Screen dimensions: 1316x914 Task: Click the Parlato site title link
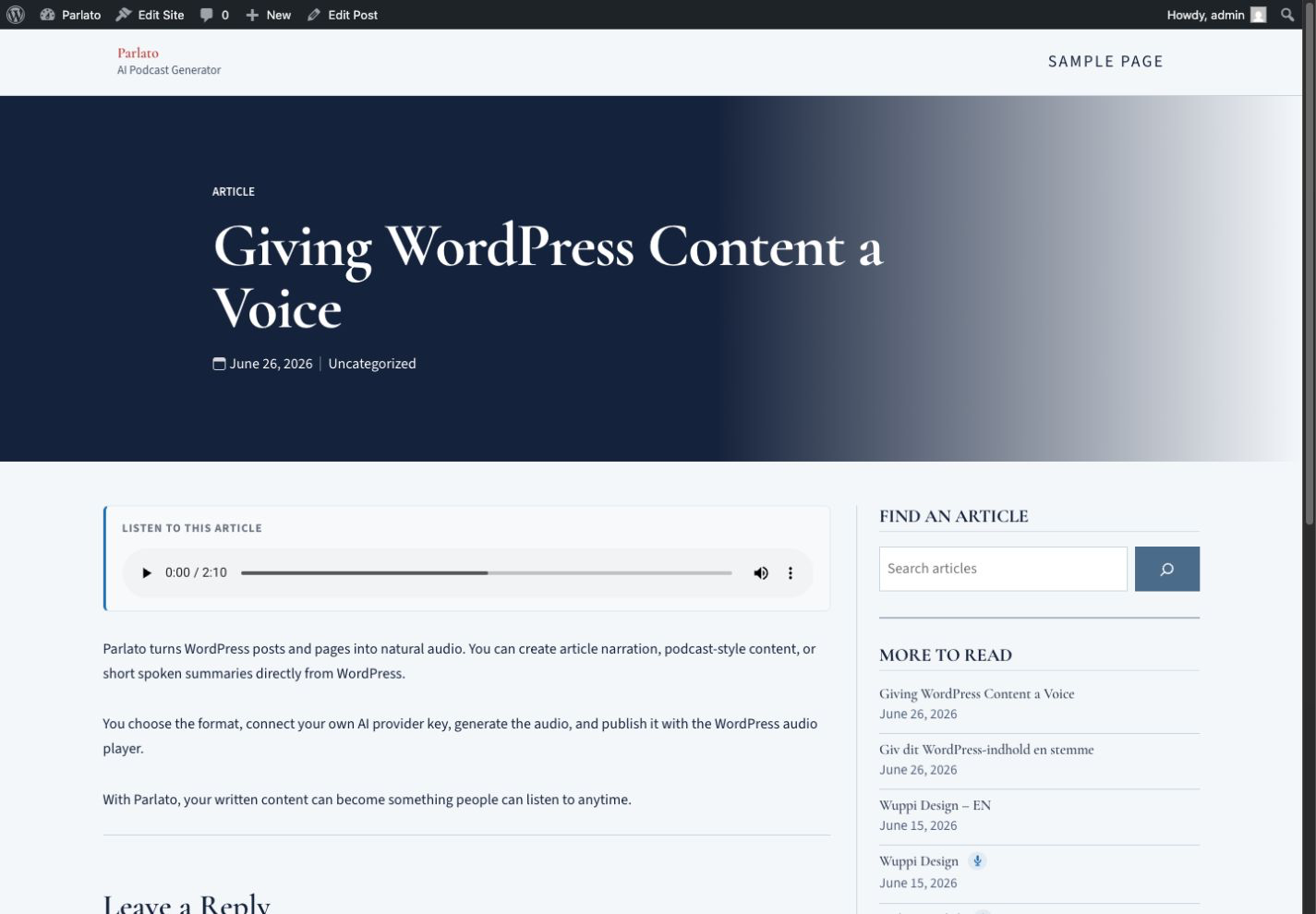tap(138, 53)
